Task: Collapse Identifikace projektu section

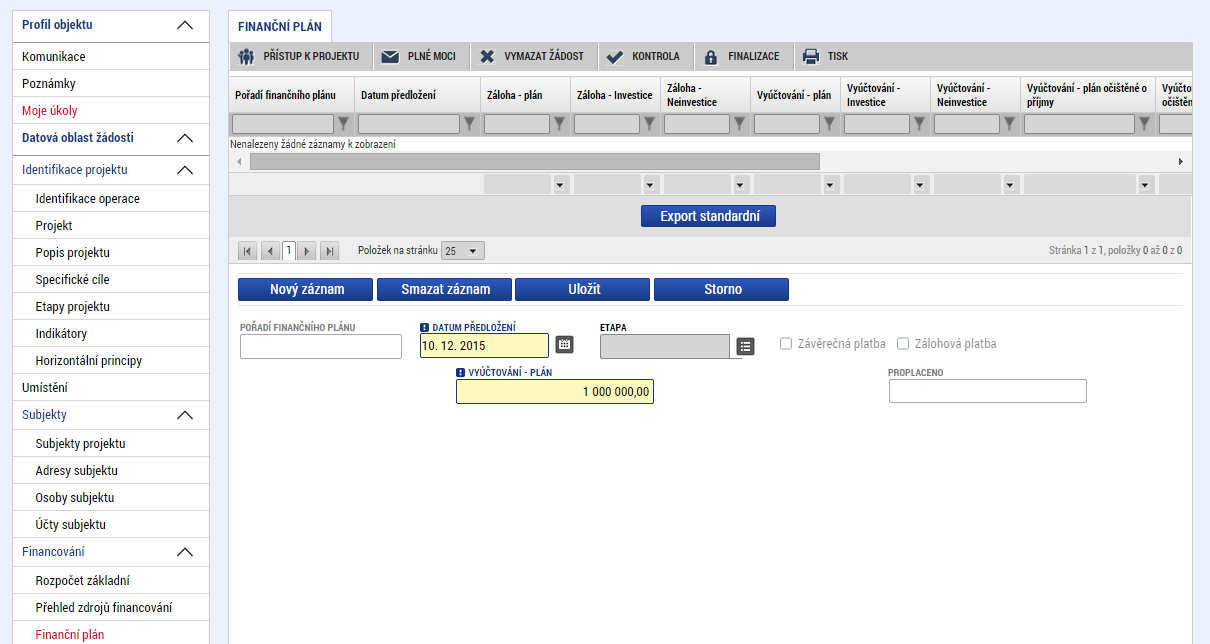Action: (185, 170)
